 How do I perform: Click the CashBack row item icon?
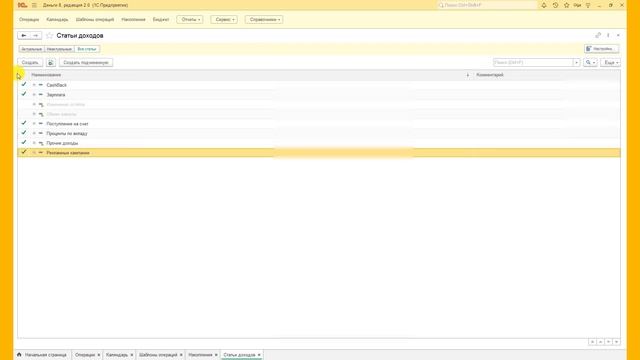point(41,85)
